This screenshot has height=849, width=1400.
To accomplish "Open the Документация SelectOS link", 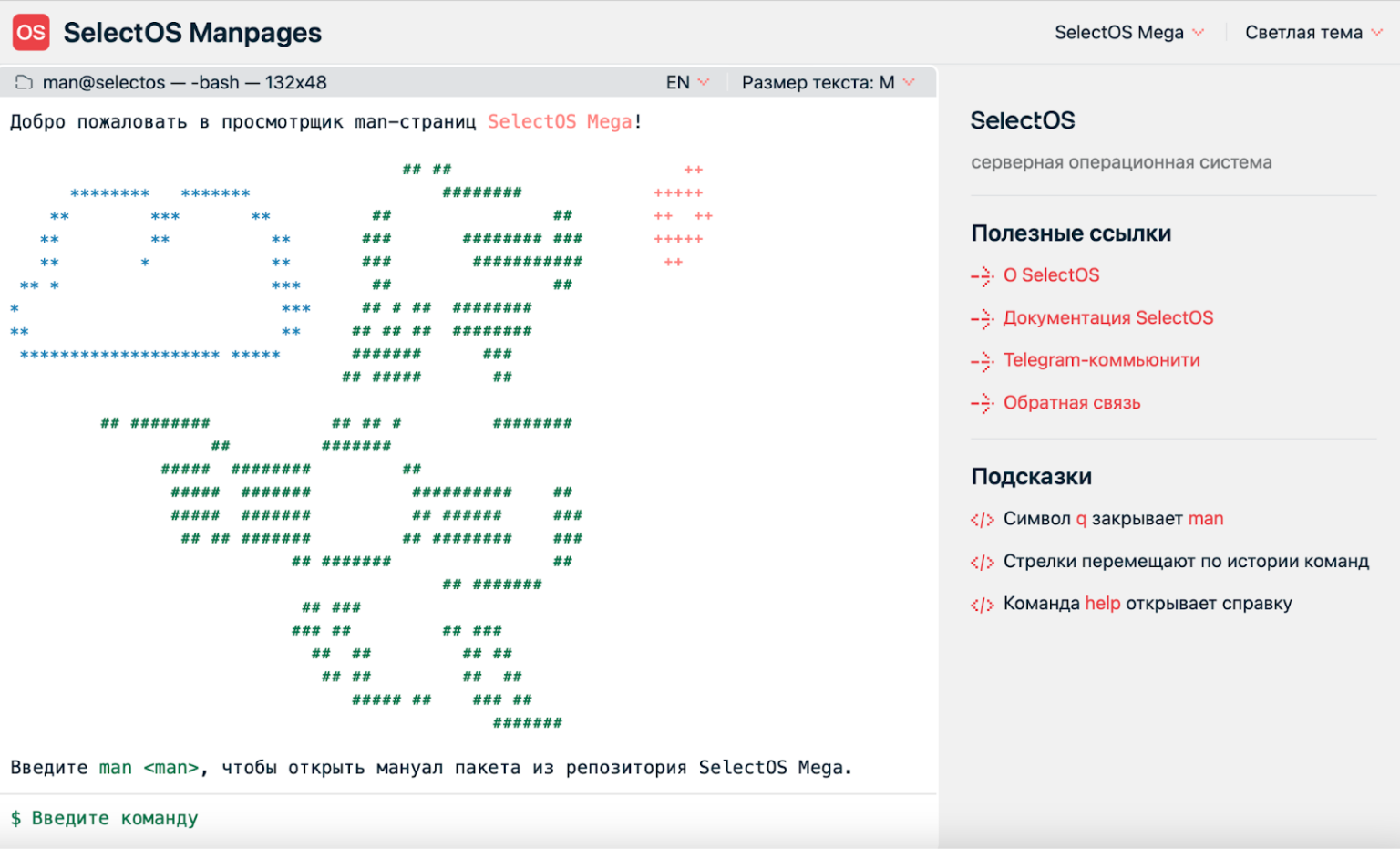I will pos(1108,317).
